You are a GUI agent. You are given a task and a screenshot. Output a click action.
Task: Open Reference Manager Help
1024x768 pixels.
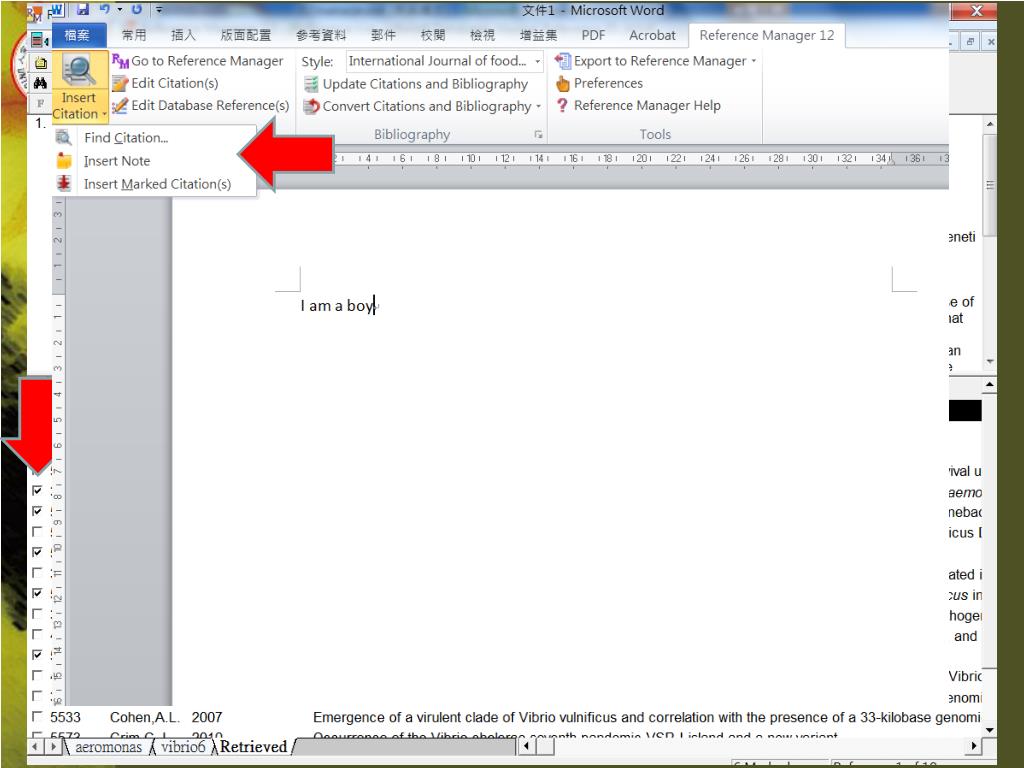click(638, 105)
